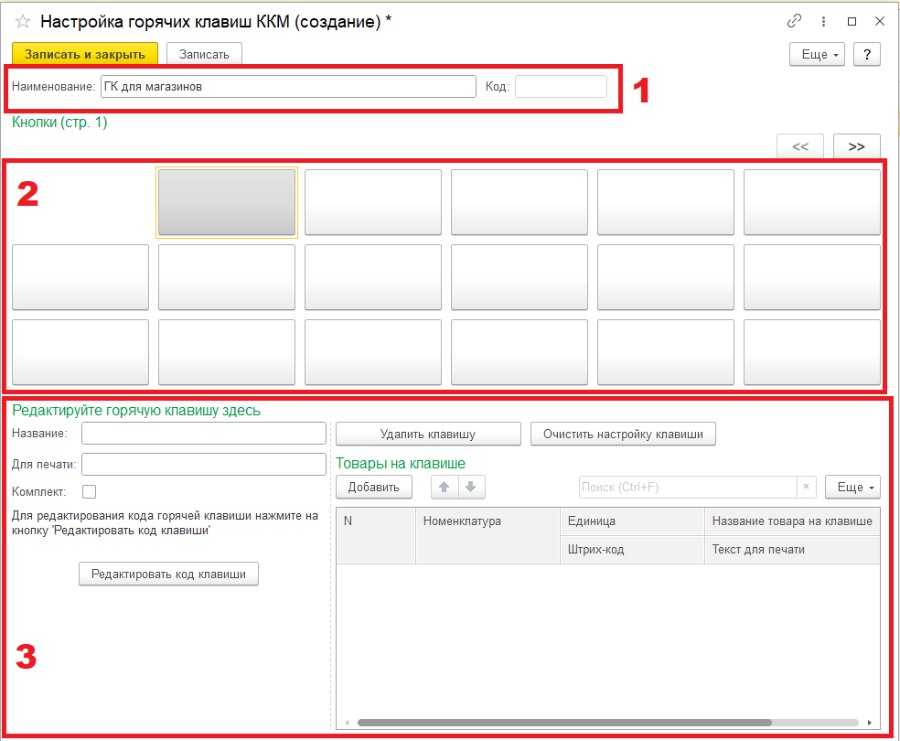
Task: Move selected product up with arrow
Action: [x=444, y=487]
